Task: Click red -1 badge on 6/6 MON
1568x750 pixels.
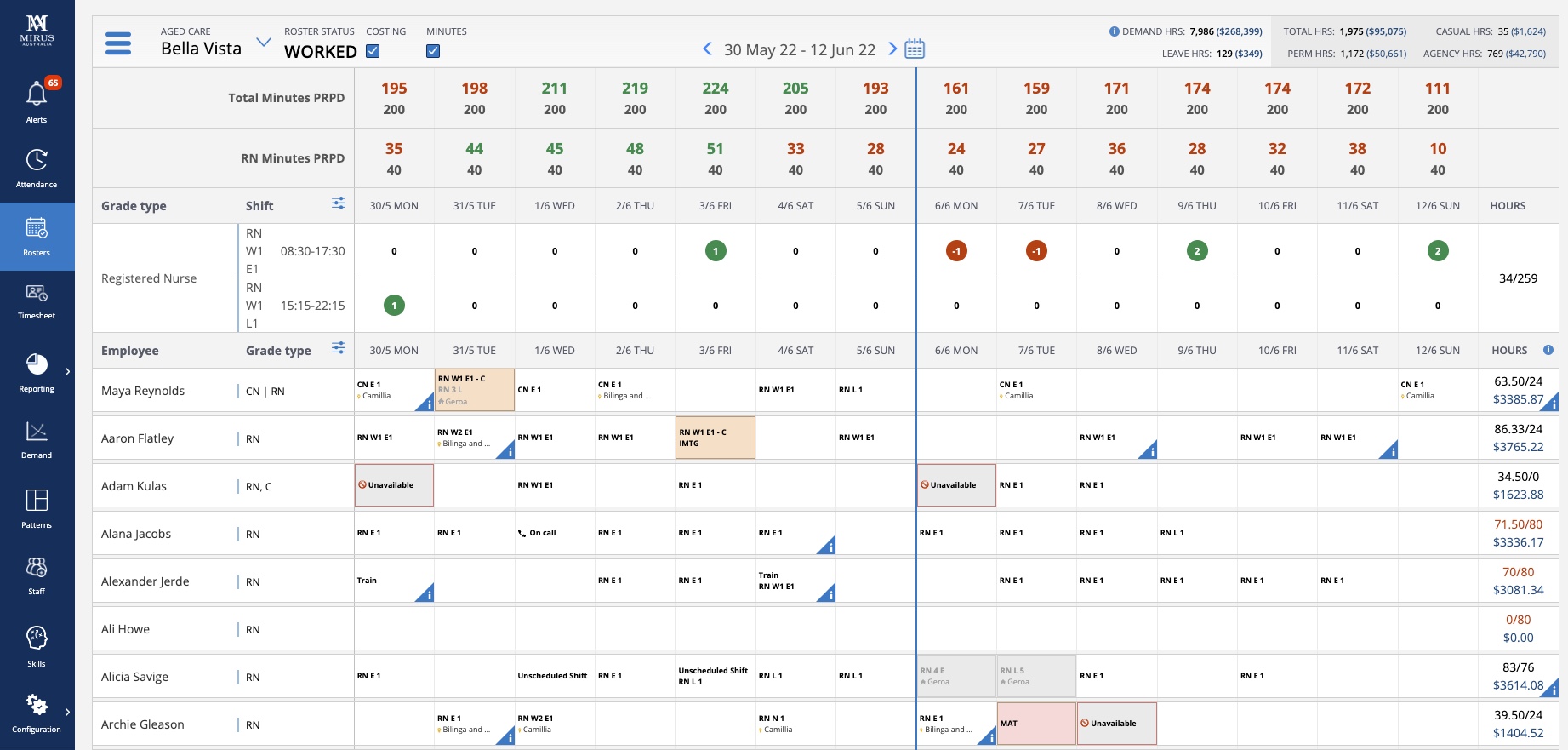Action: 956,251
